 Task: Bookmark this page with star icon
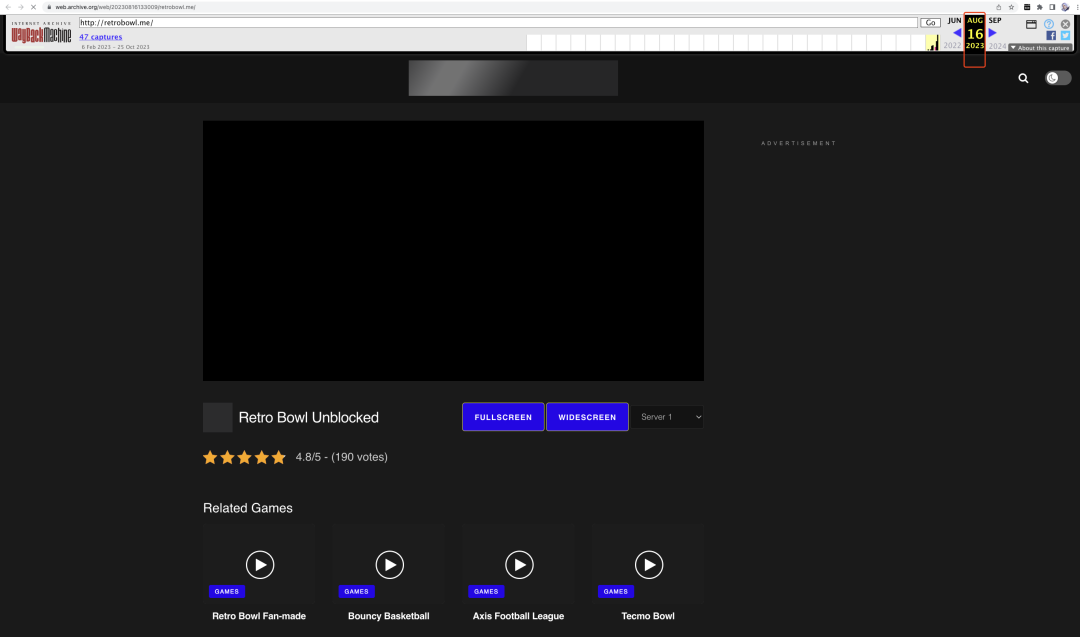(x=1011, y=7)
